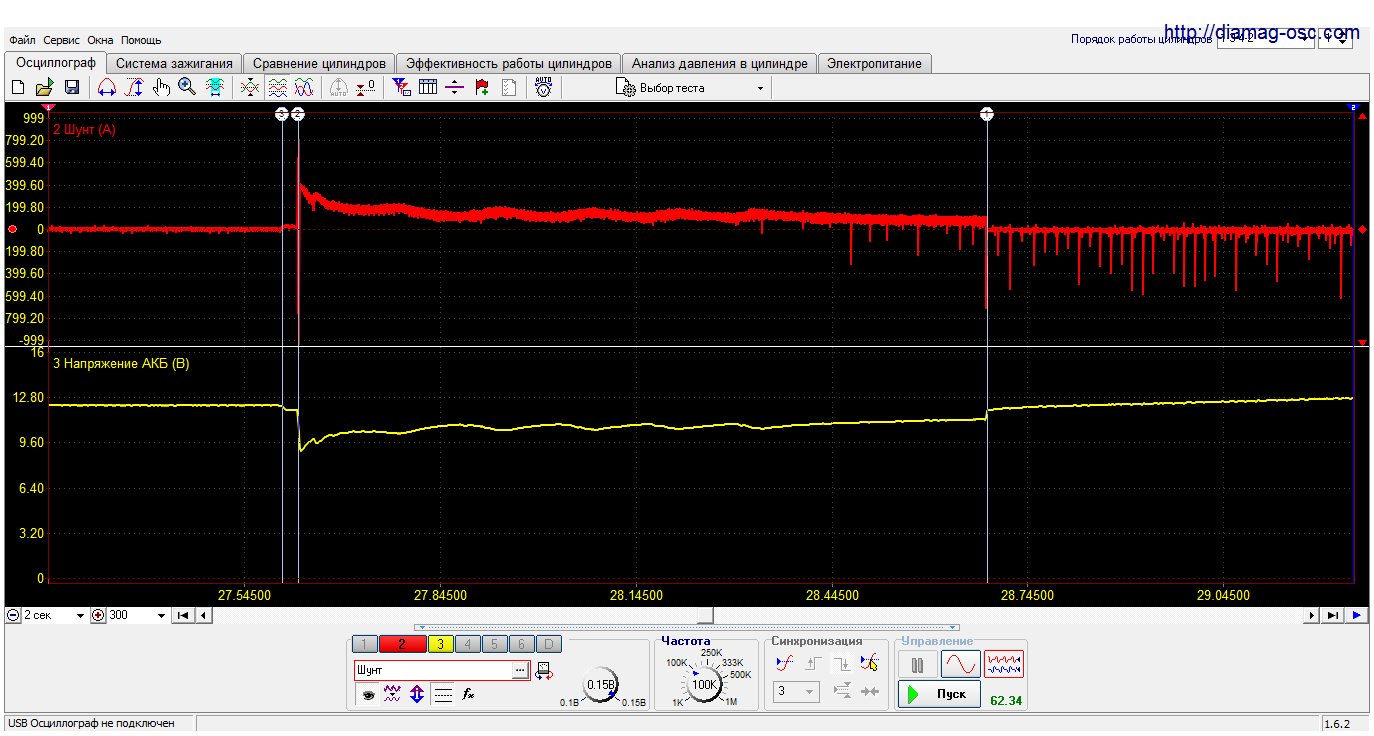
Task: Click the grid table icon in toolbar
Action: point(428,88)
